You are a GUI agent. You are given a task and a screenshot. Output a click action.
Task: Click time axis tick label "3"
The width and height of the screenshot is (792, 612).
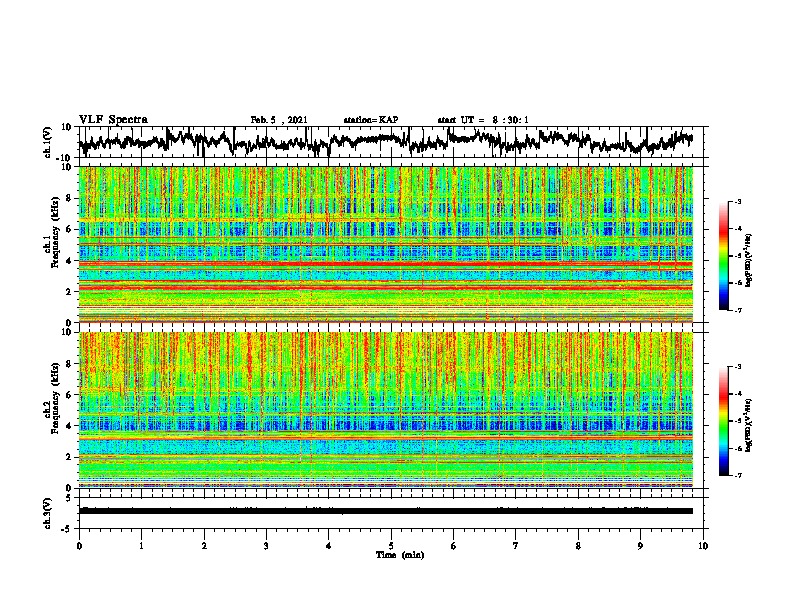[266, 546]
